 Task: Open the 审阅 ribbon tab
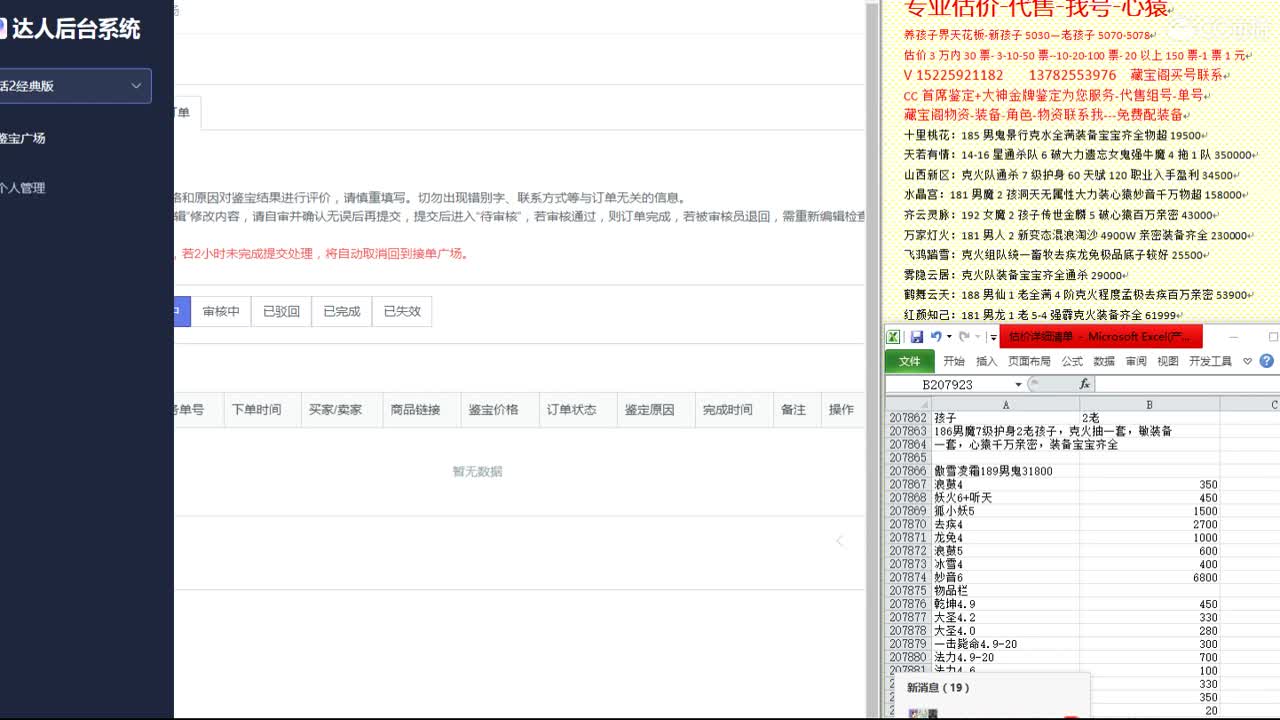1136,361
